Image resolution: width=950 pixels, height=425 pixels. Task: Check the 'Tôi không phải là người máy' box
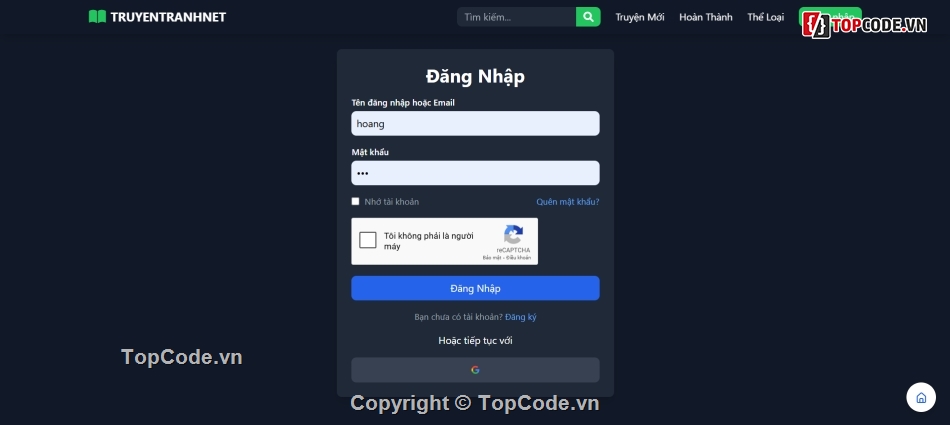click(368, 240)
